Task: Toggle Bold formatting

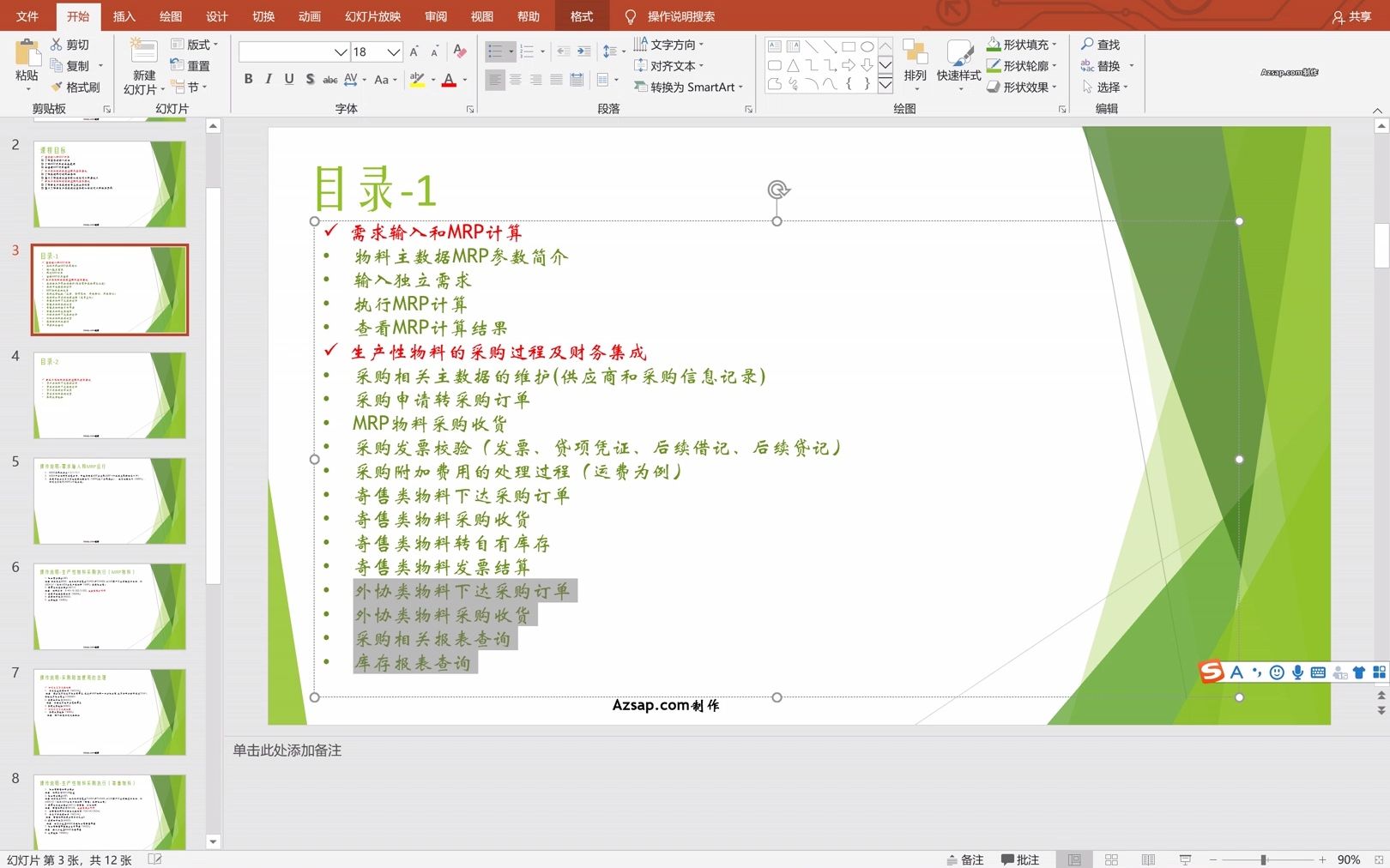Action: 248,79
